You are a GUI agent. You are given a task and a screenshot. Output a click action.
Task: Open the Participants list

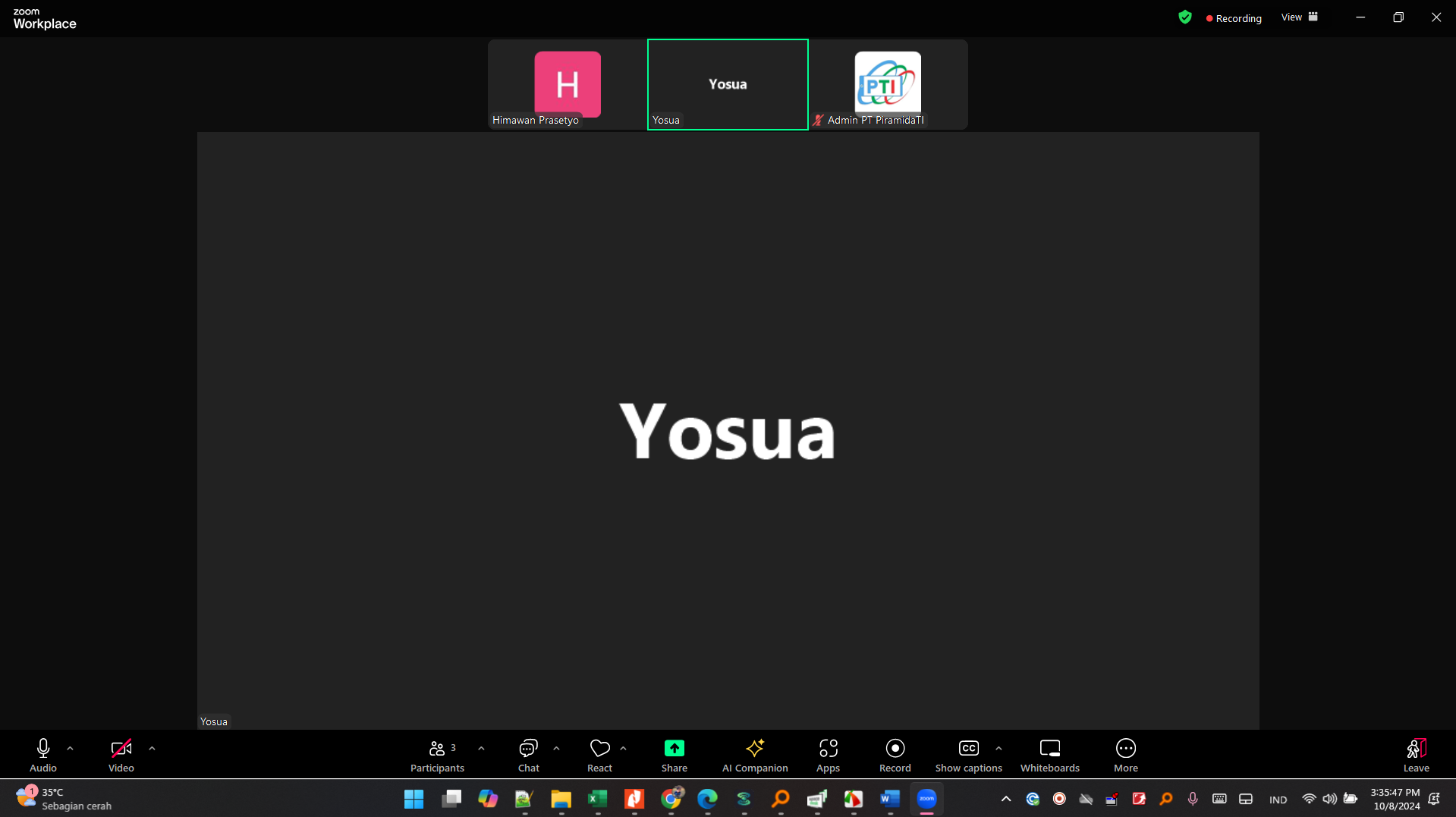(437, 755)
